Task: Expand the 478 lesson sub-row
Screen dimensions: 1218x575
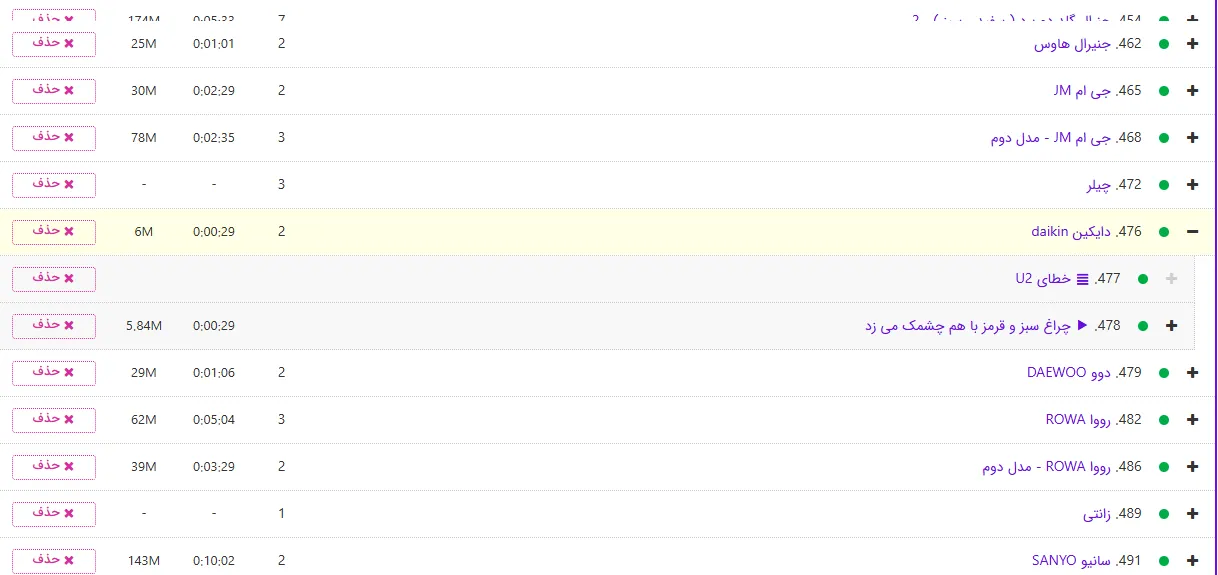Action: point(1171,326)
